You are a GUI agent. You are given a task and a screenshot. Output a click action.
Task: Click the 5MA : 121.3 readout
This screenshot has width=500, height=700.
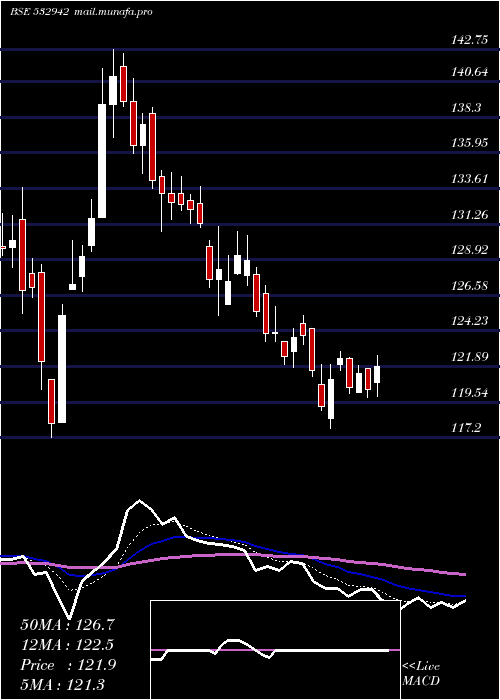pos(62,684)
